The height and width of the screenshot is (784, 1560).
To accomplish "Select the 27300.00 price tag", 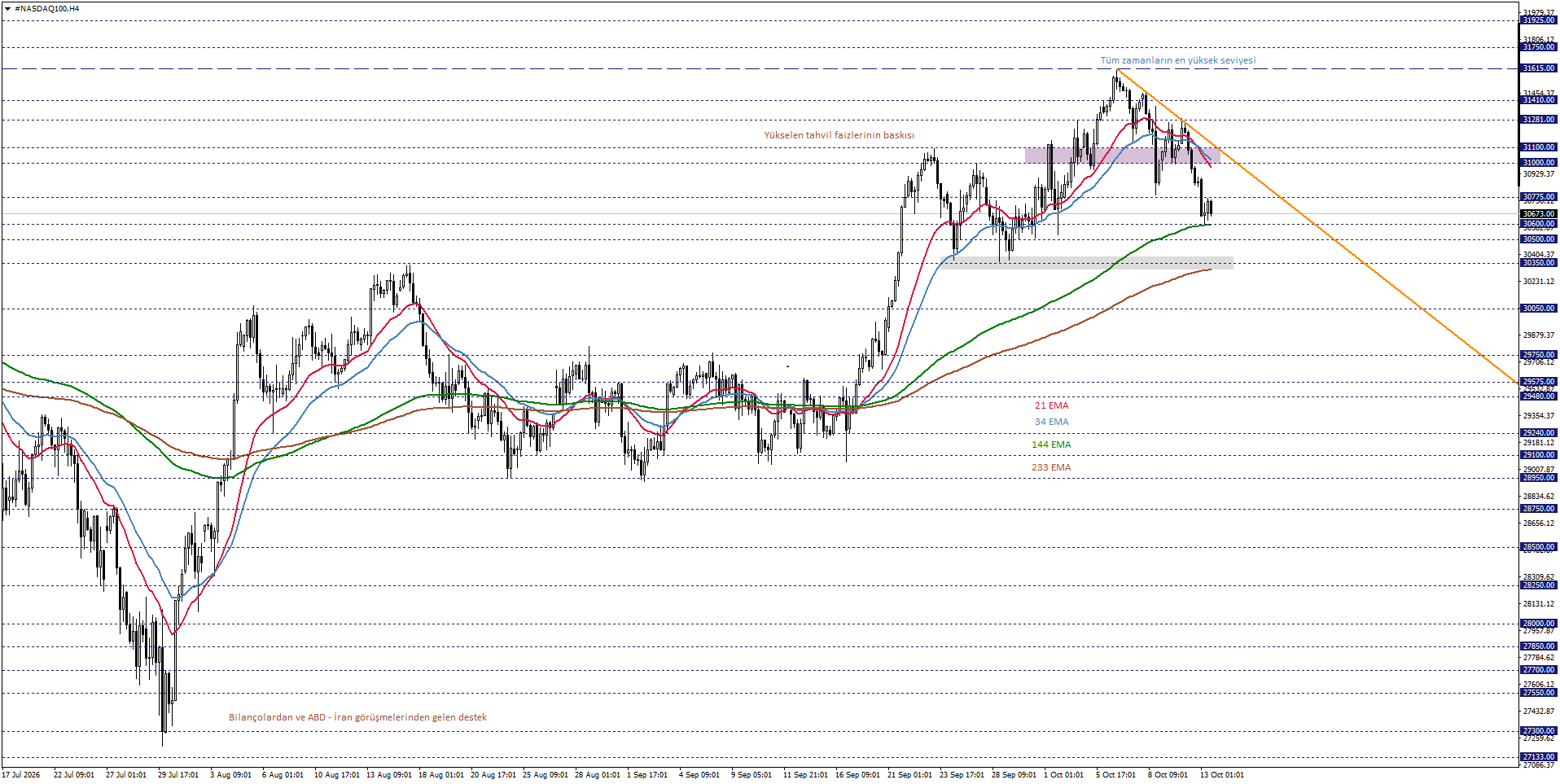I will [1538, 731].
